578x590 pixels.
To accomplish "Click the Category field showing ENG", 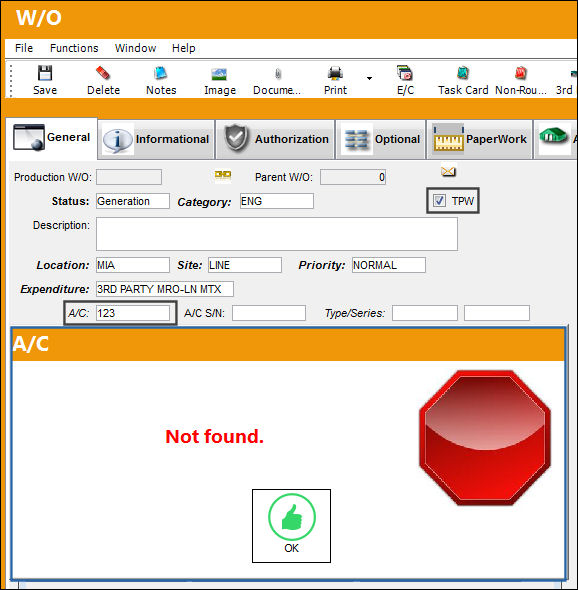I will tap(277, 201).
